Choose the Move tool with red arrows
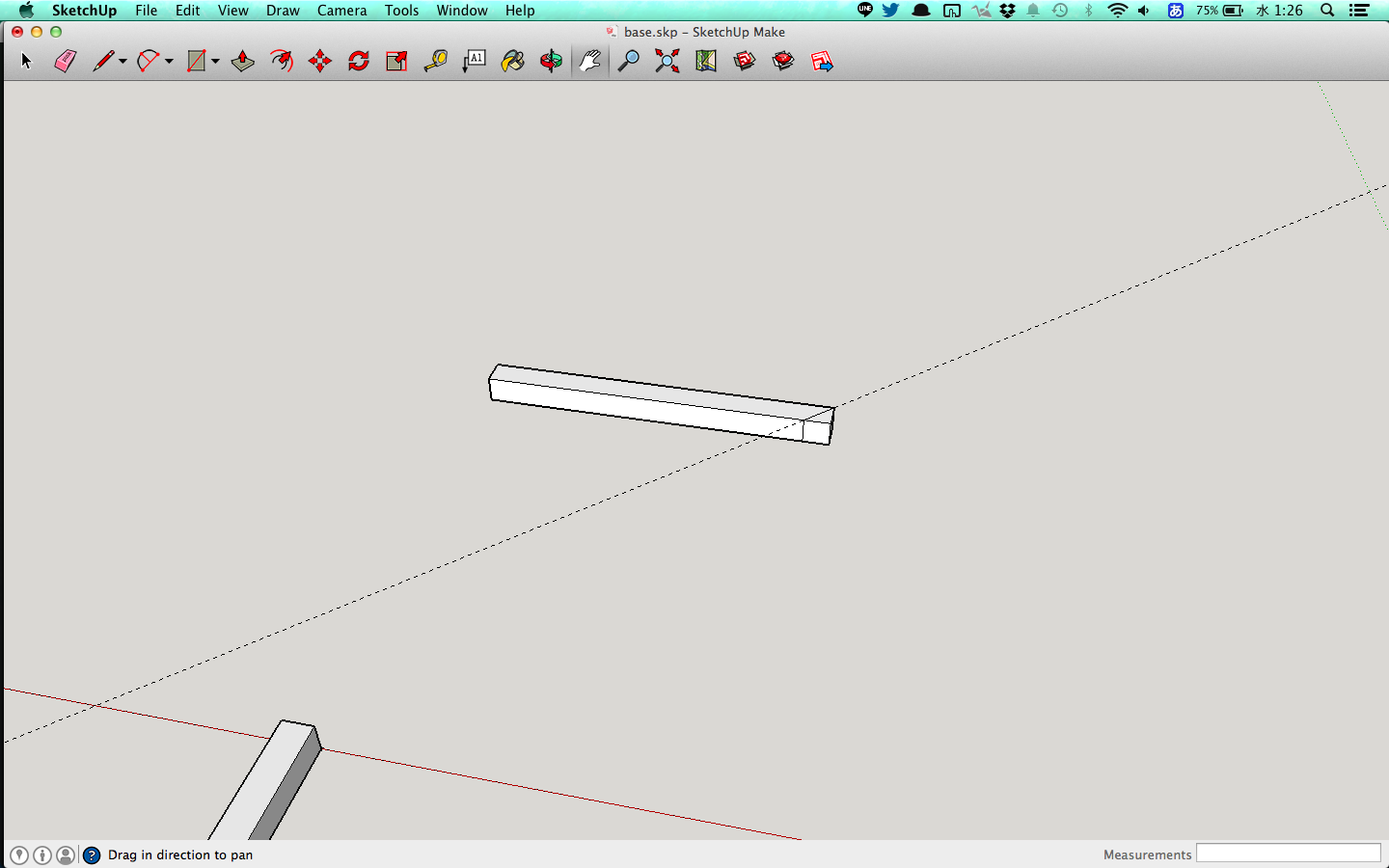 [x=320, y=62]
